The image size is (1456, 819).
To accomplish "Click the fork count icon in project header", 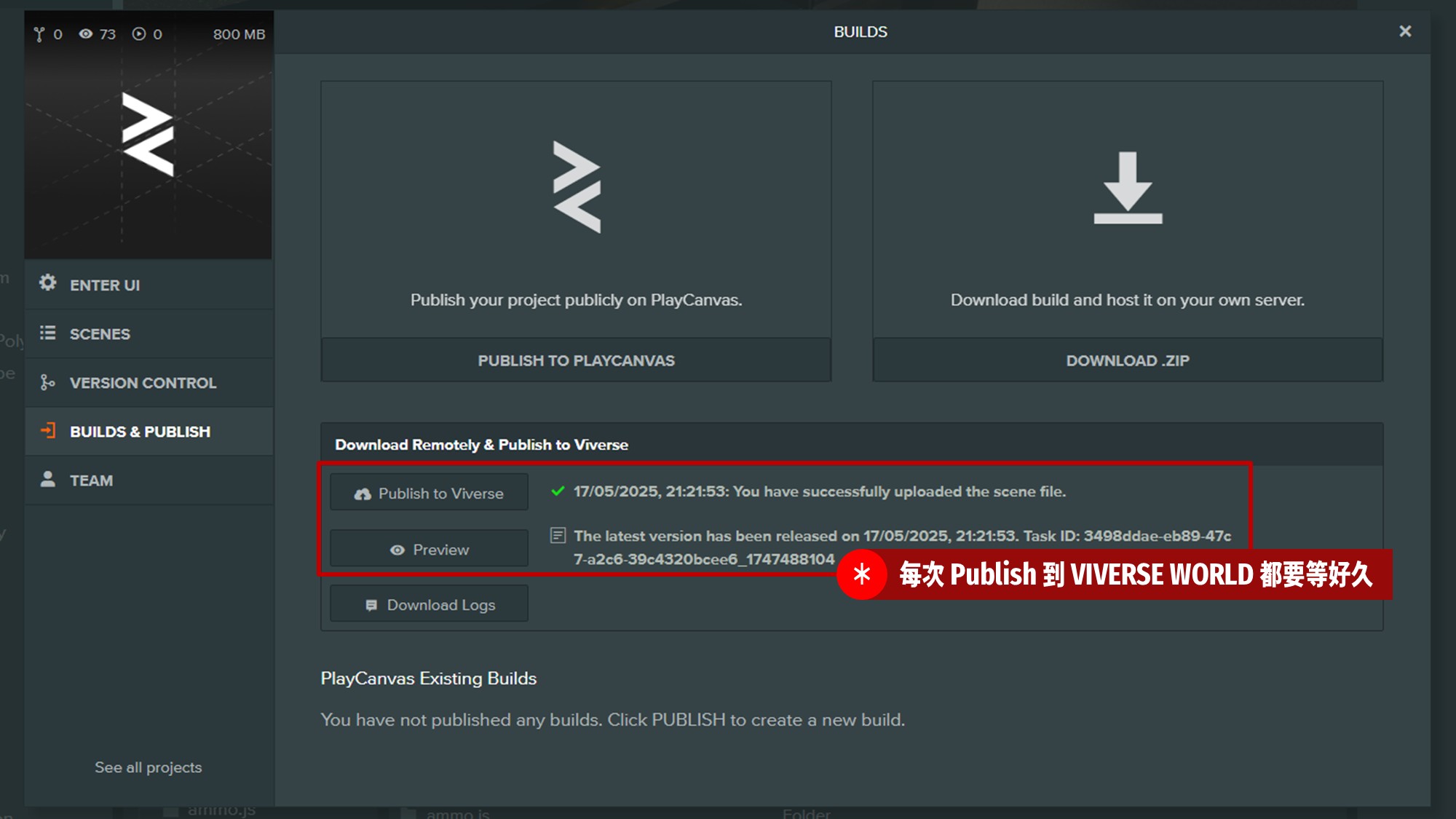I will [39, 34].
